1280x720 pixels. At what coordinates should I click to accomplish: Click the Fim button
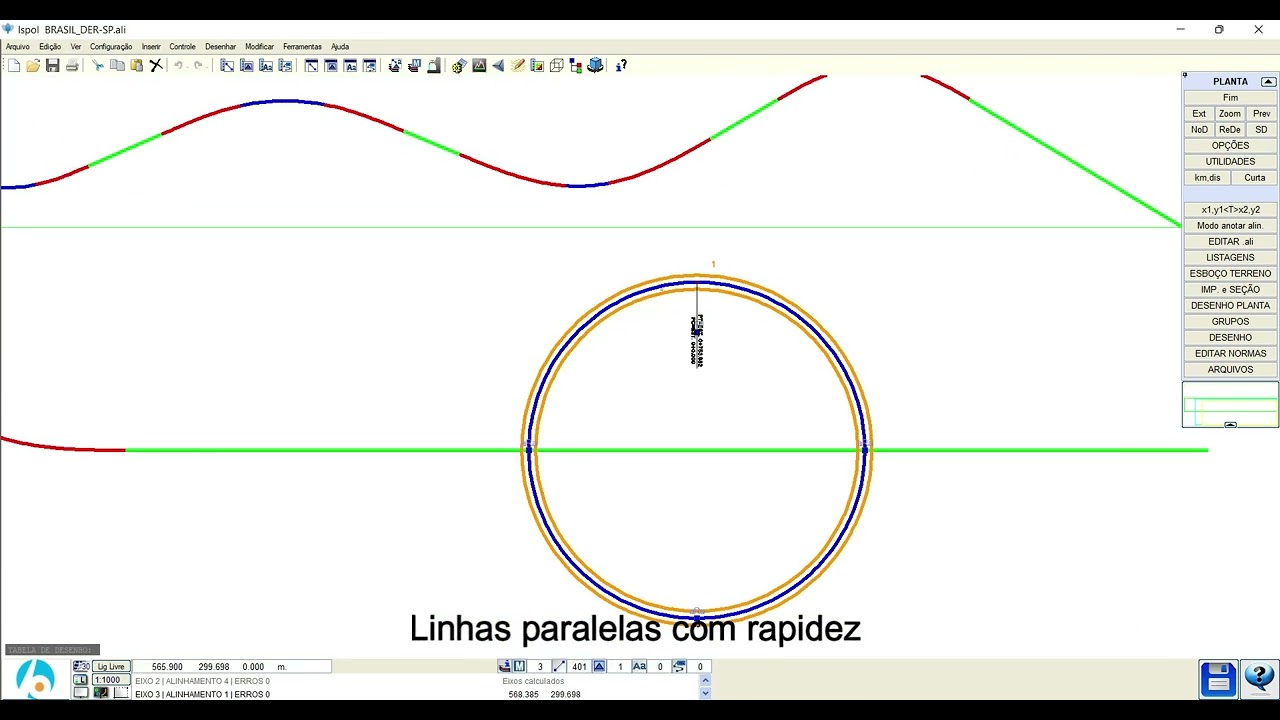[x=1230, y=98]
